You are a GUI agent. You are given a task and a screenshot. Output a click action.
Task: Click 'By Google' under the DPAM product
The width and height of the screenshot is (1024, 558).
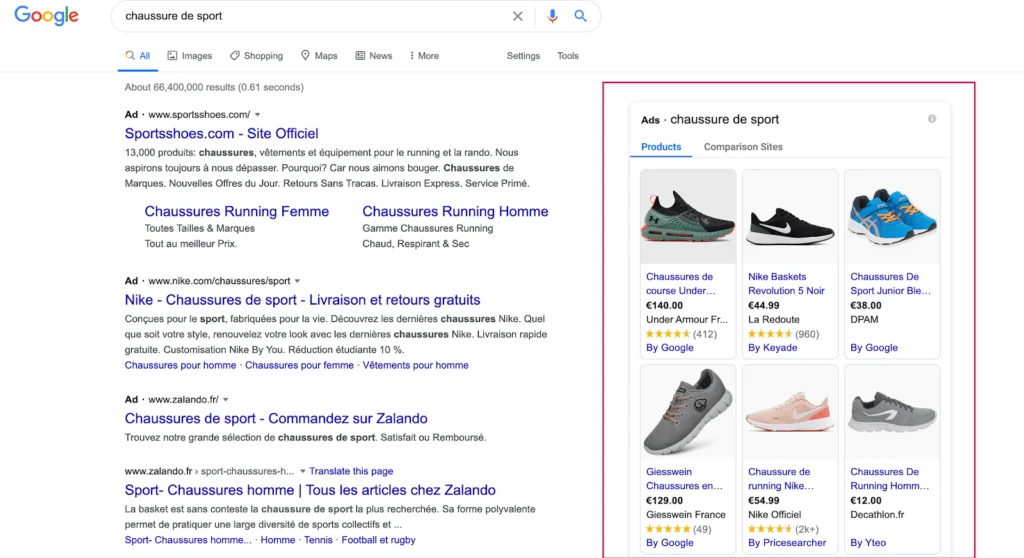[874, 348]
